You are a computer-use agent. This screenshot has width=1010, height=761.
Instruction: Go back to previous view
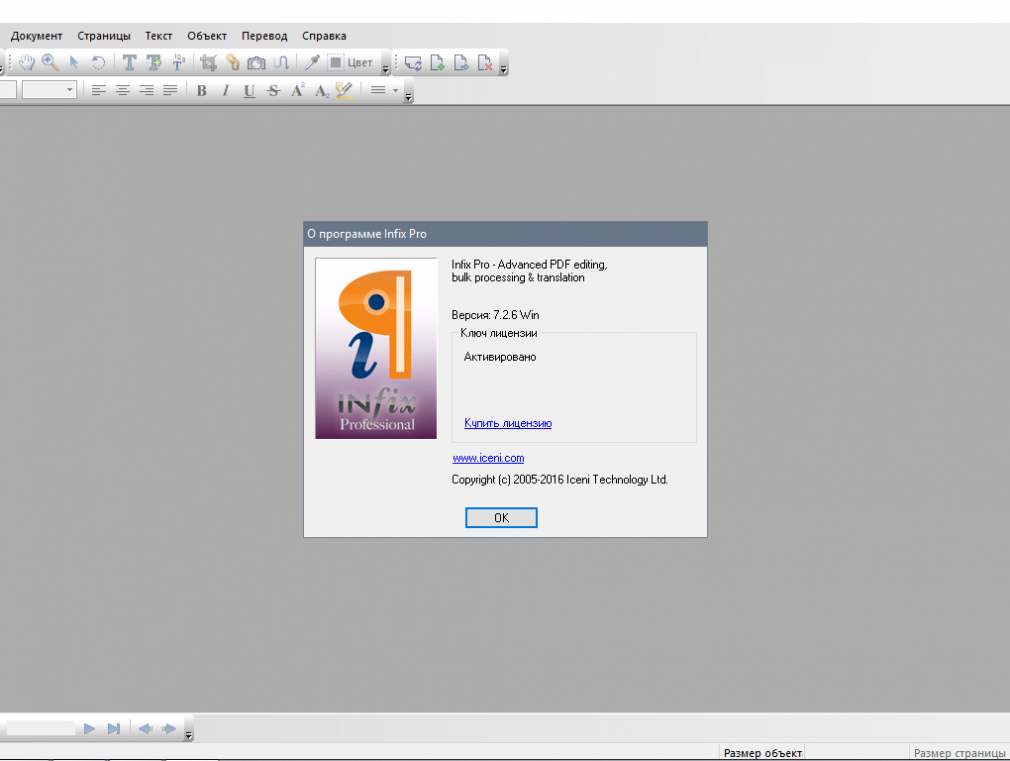(146, 728)
